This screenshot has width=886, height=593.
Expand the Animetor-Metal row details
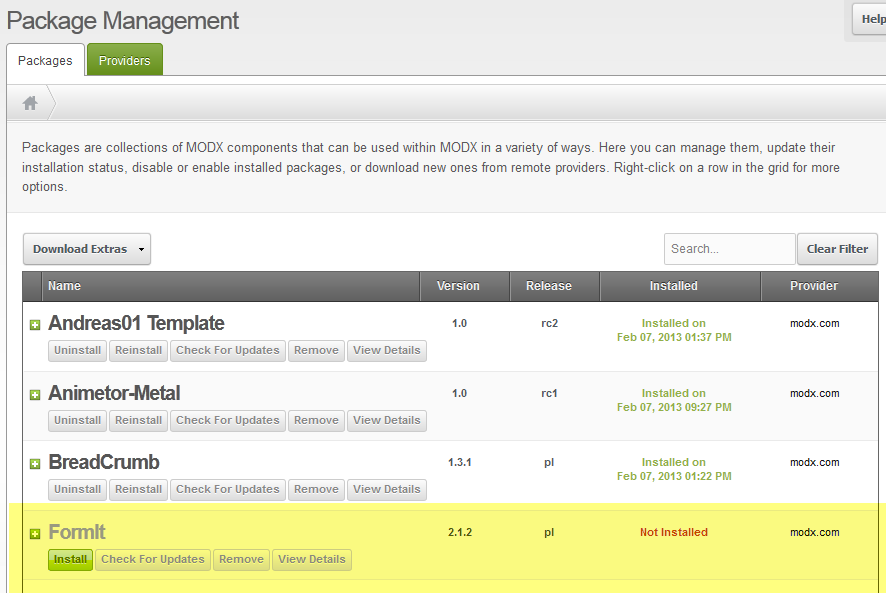pyautogui.click(x=35, y=395)
